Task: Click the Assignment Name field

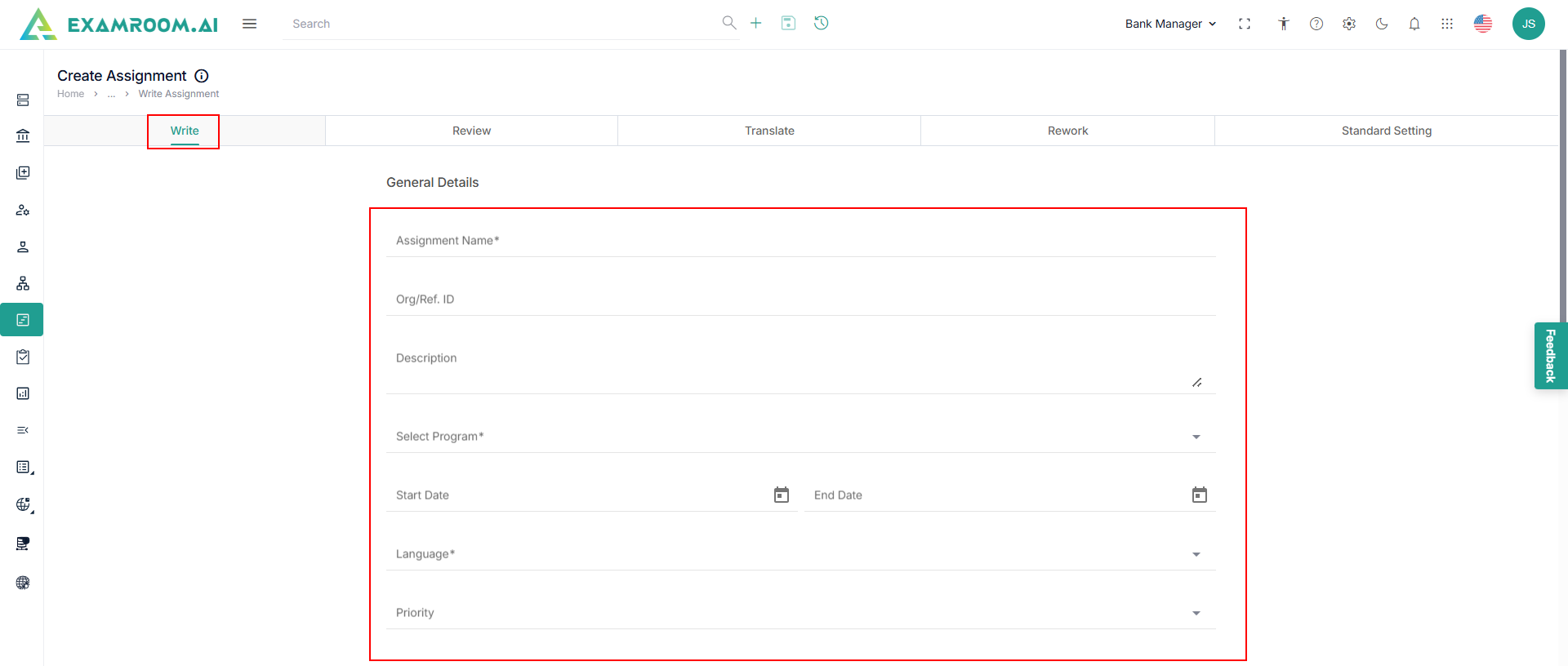Action: pos(800,241)
